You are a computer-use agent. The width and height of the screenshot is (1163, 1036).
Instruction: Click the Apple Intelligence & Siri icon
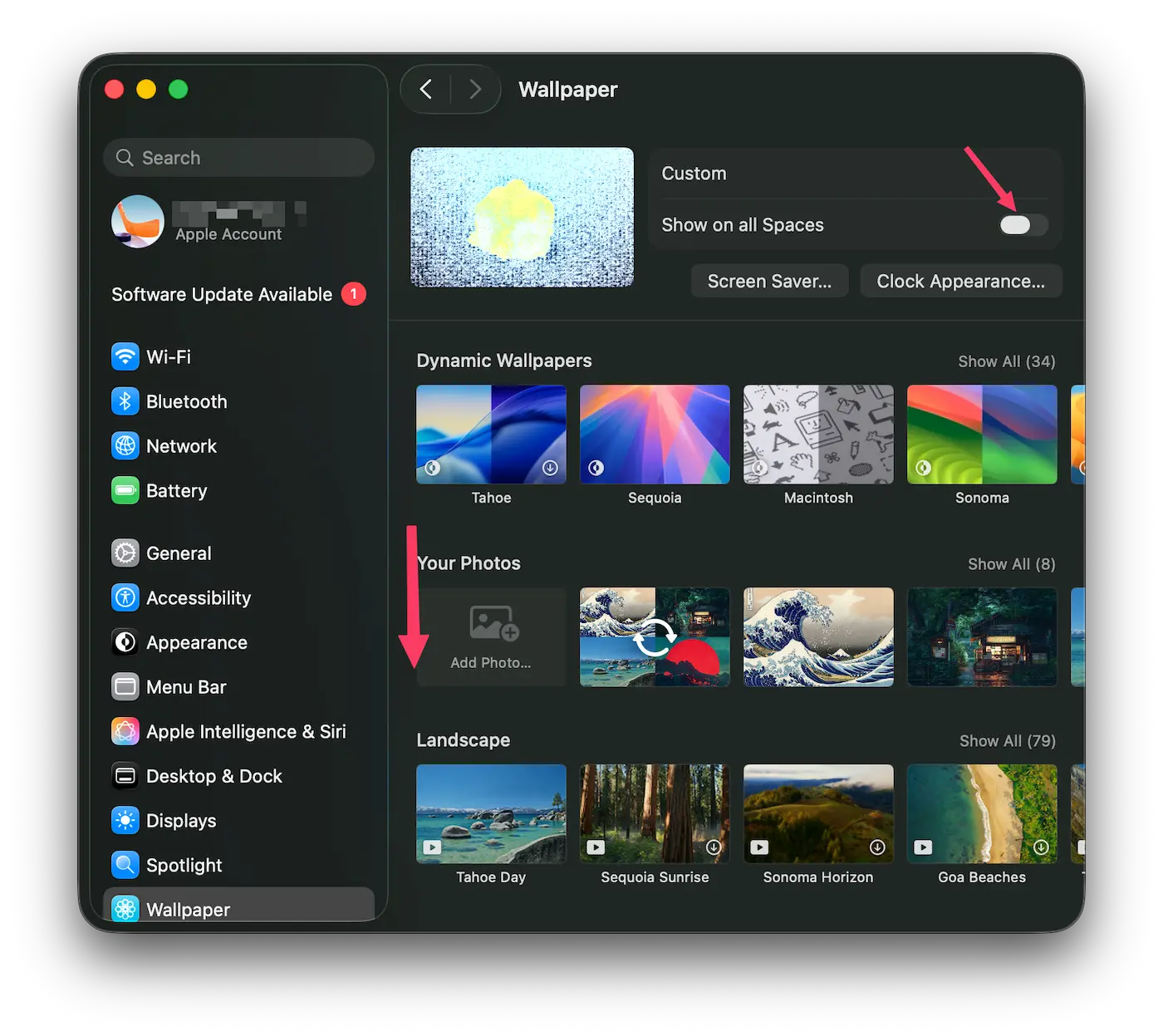coord(125,732)
